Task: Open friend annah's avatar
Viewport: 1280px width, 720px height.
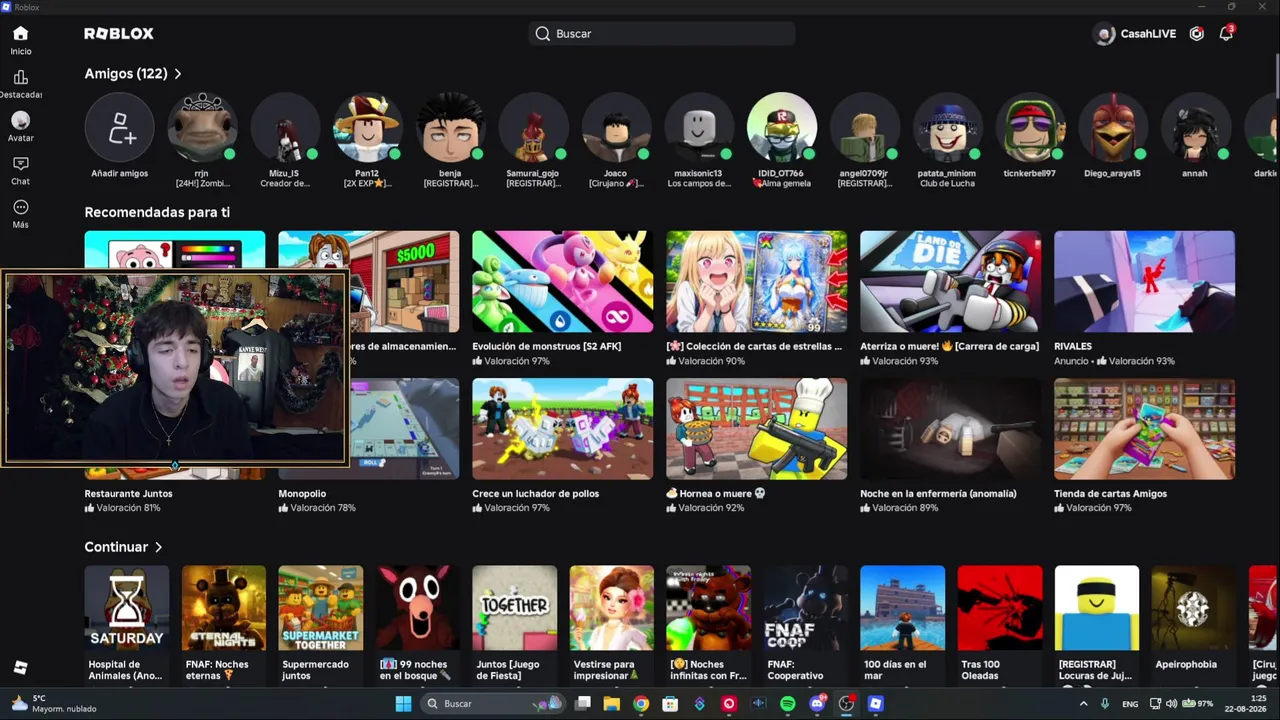Action: (1195, 128)
